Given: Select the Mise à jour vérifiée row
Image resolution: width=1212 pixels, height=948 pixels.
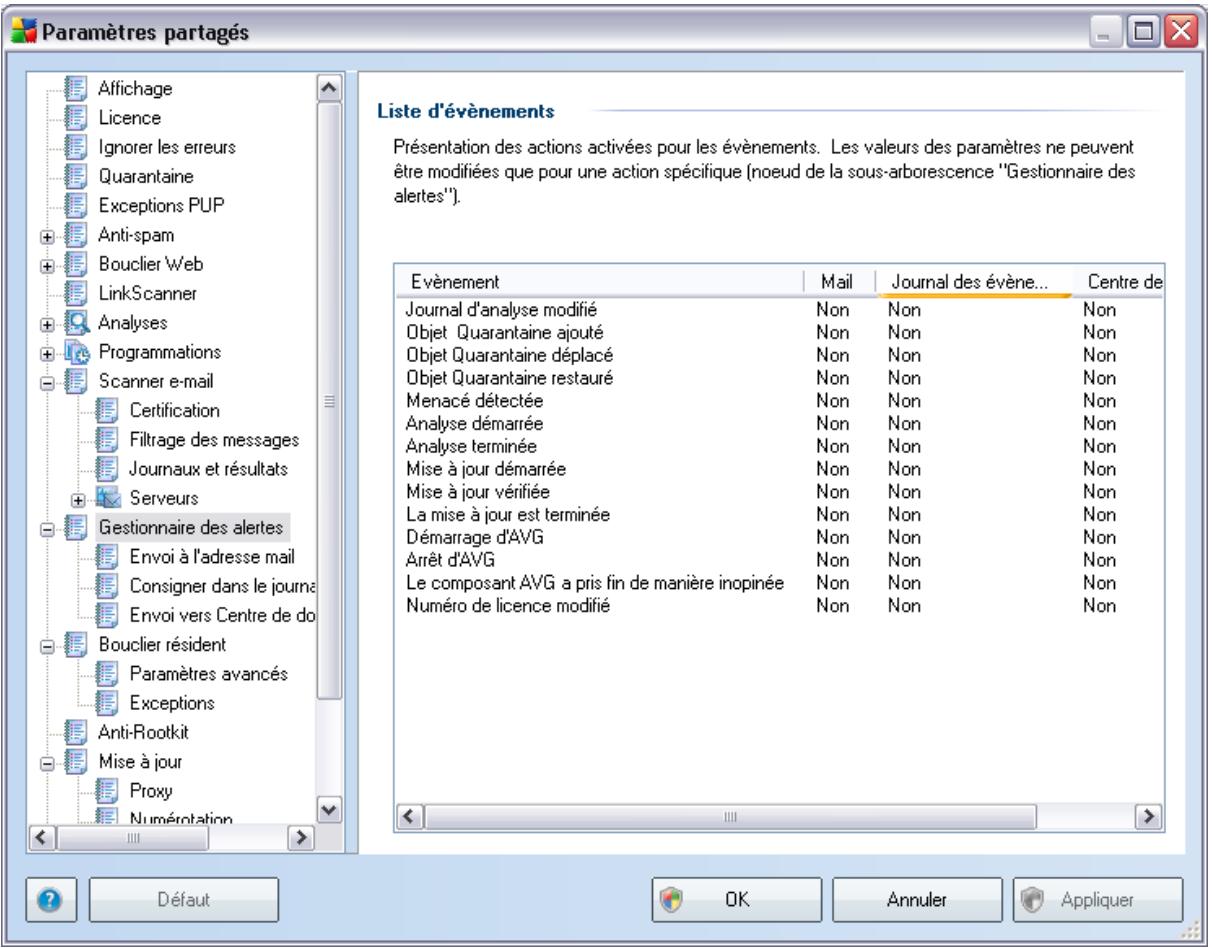Looking at the screenshot, I should tap(777, 492).
